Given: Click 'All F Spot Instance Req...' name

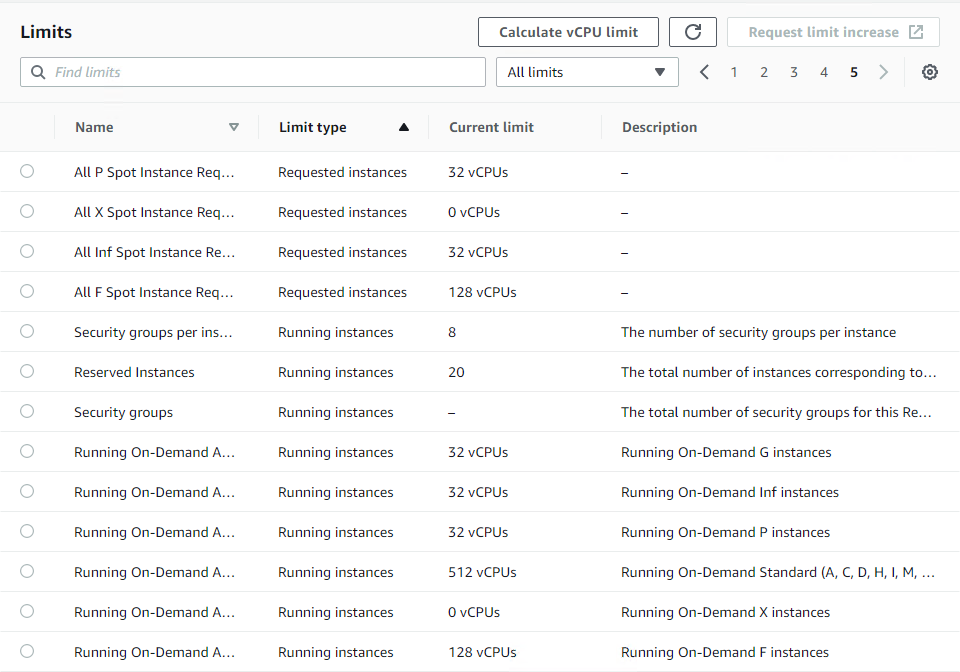Looking at the screenshot, I should tap(154, 293).
